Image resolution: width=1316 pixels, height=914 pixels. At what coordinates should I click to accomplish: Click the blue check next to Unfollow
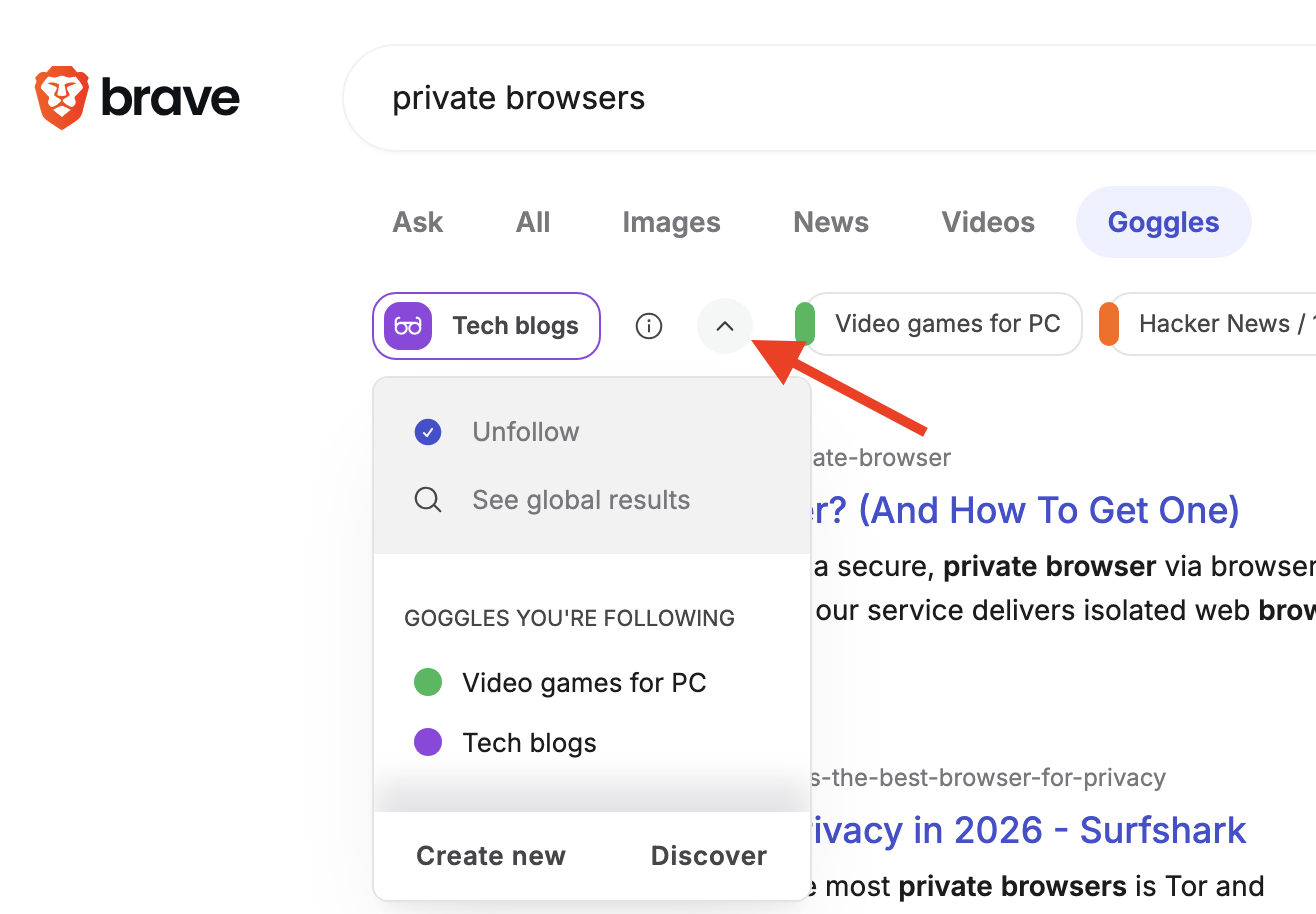pyautogui.click(x=428, y=432)
